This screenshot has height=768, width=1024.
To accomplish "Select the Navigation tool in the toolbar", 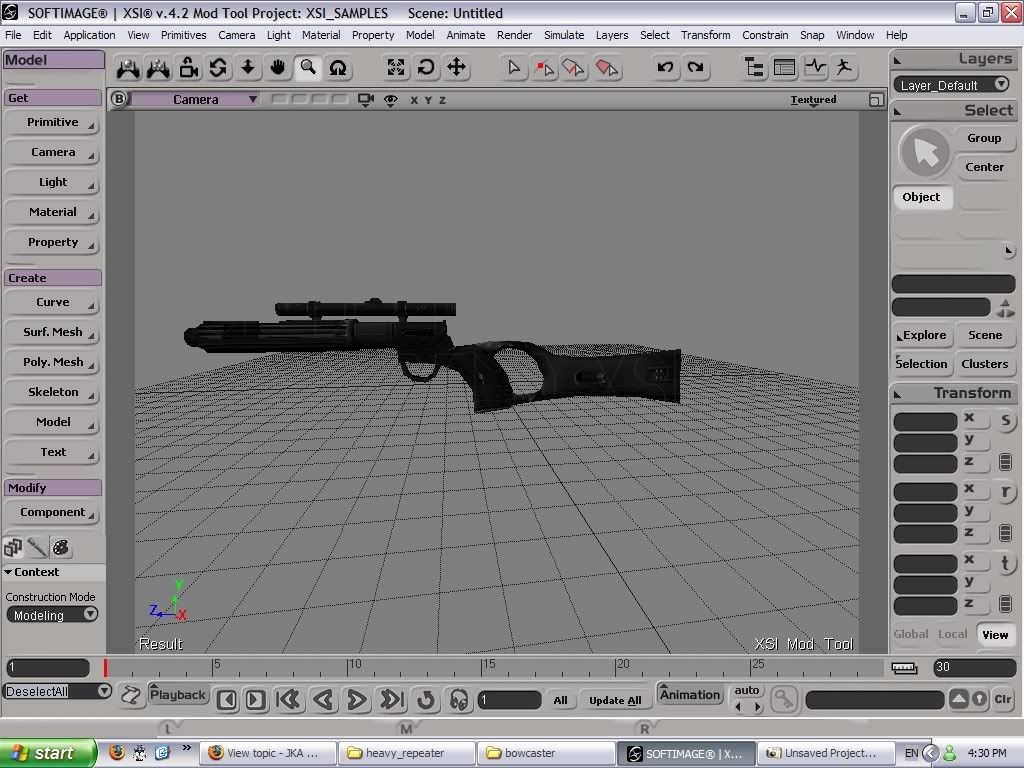I will [128, 68].
